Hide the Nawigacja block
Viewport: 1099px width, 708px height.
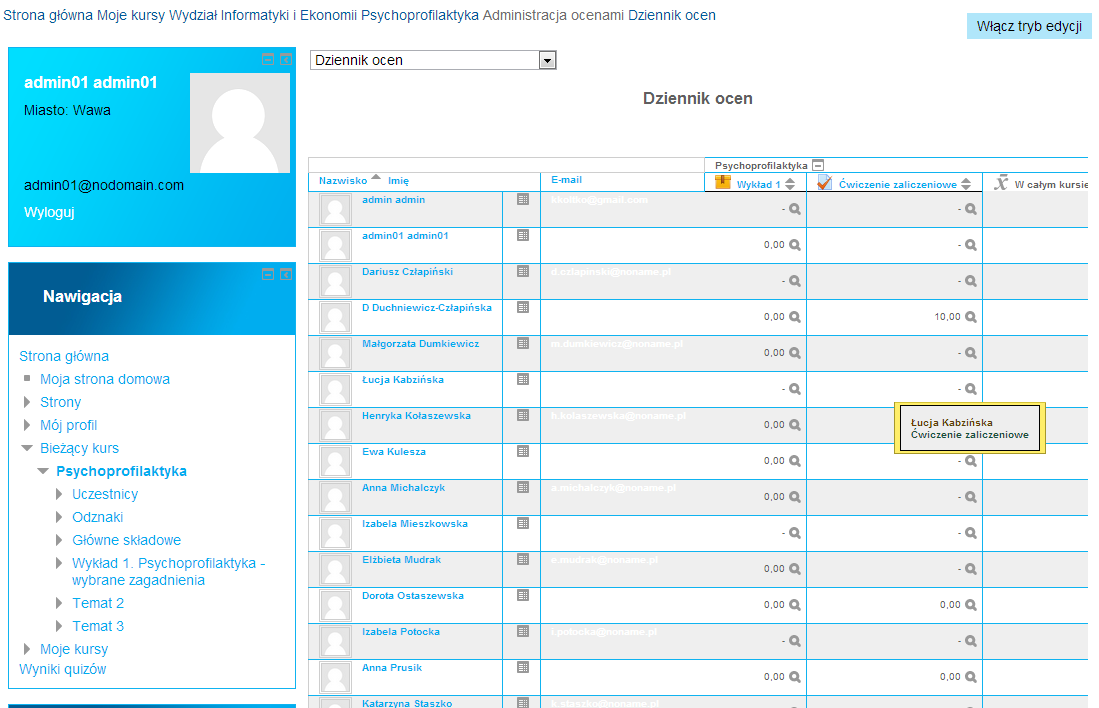[268, 274]
